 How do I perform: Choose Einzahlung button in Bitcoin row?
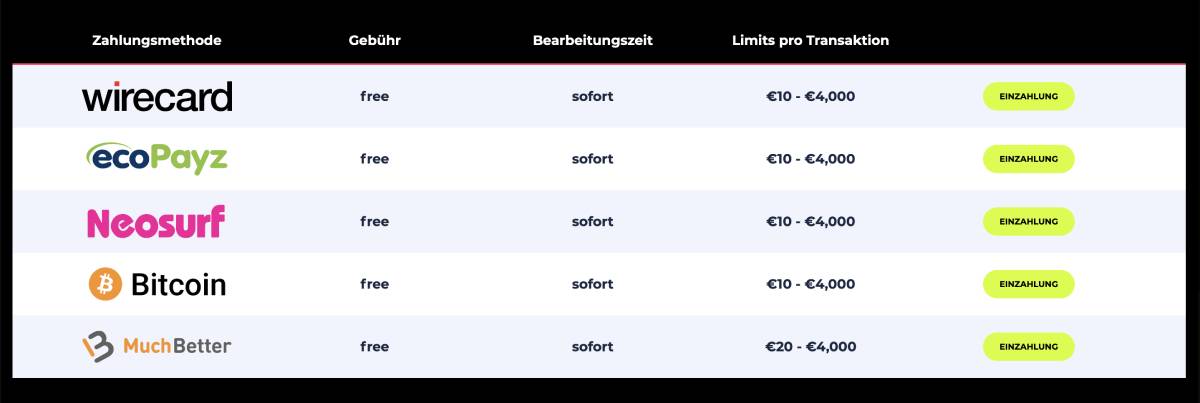click(1029, 284)
